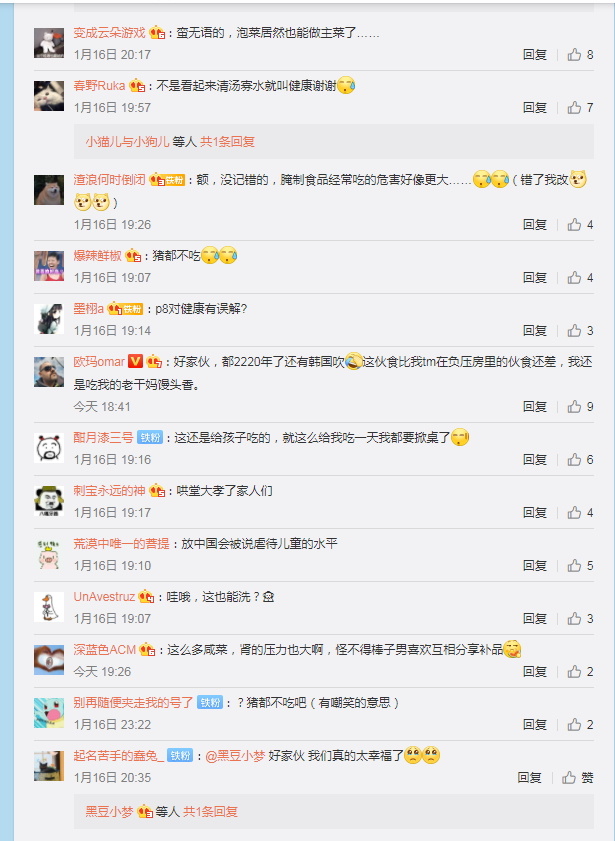Screen dimensions: 615x841
Task: Click the 铁粉 badge beside 酣月漆三号
Action: pyautogui.click(x=150, y=438)
